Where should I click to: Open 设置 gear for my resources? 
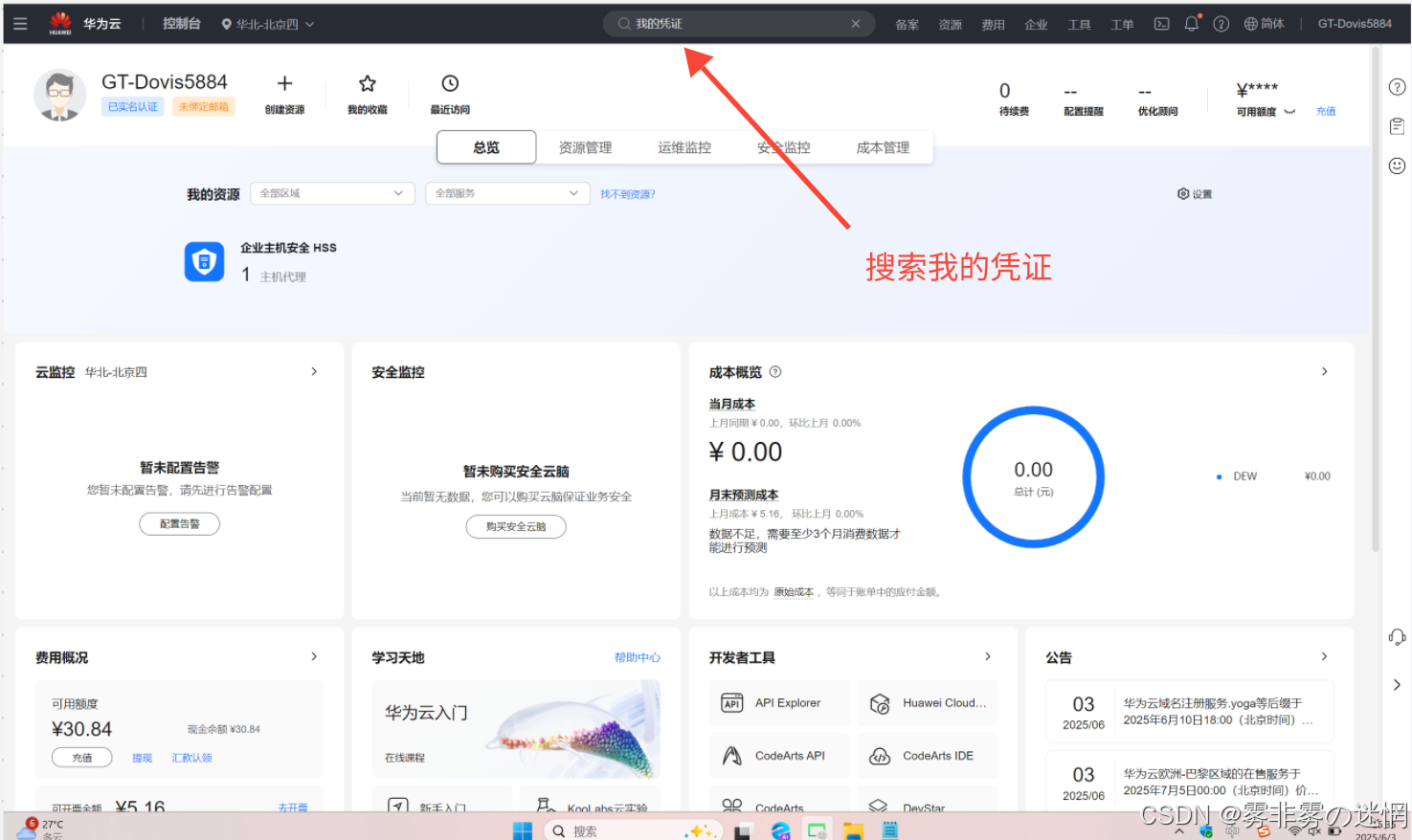point(1195,194)
